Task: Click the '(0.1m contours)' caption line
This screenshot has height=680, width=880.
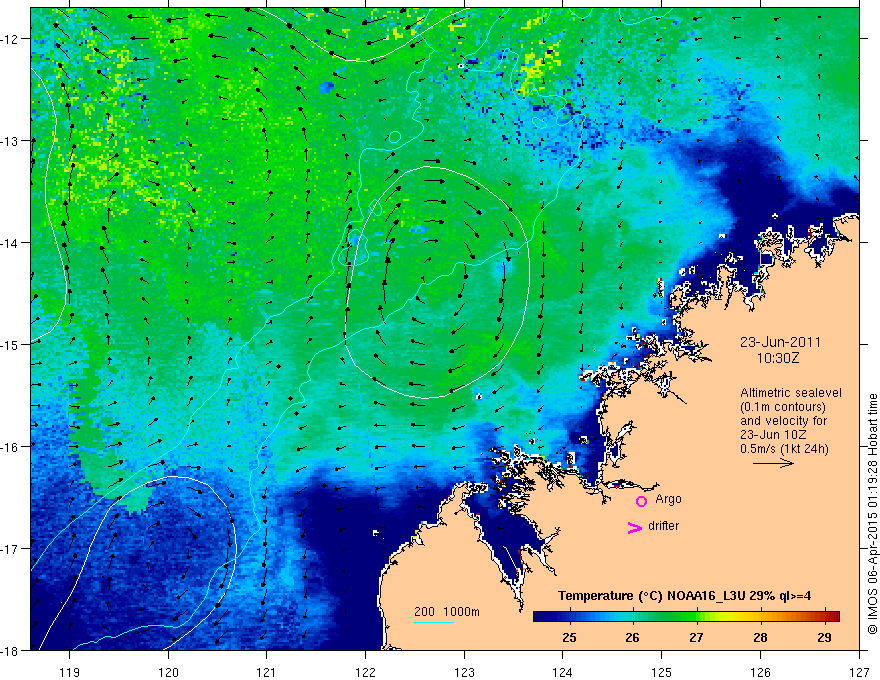Action: tap(783, 407)
